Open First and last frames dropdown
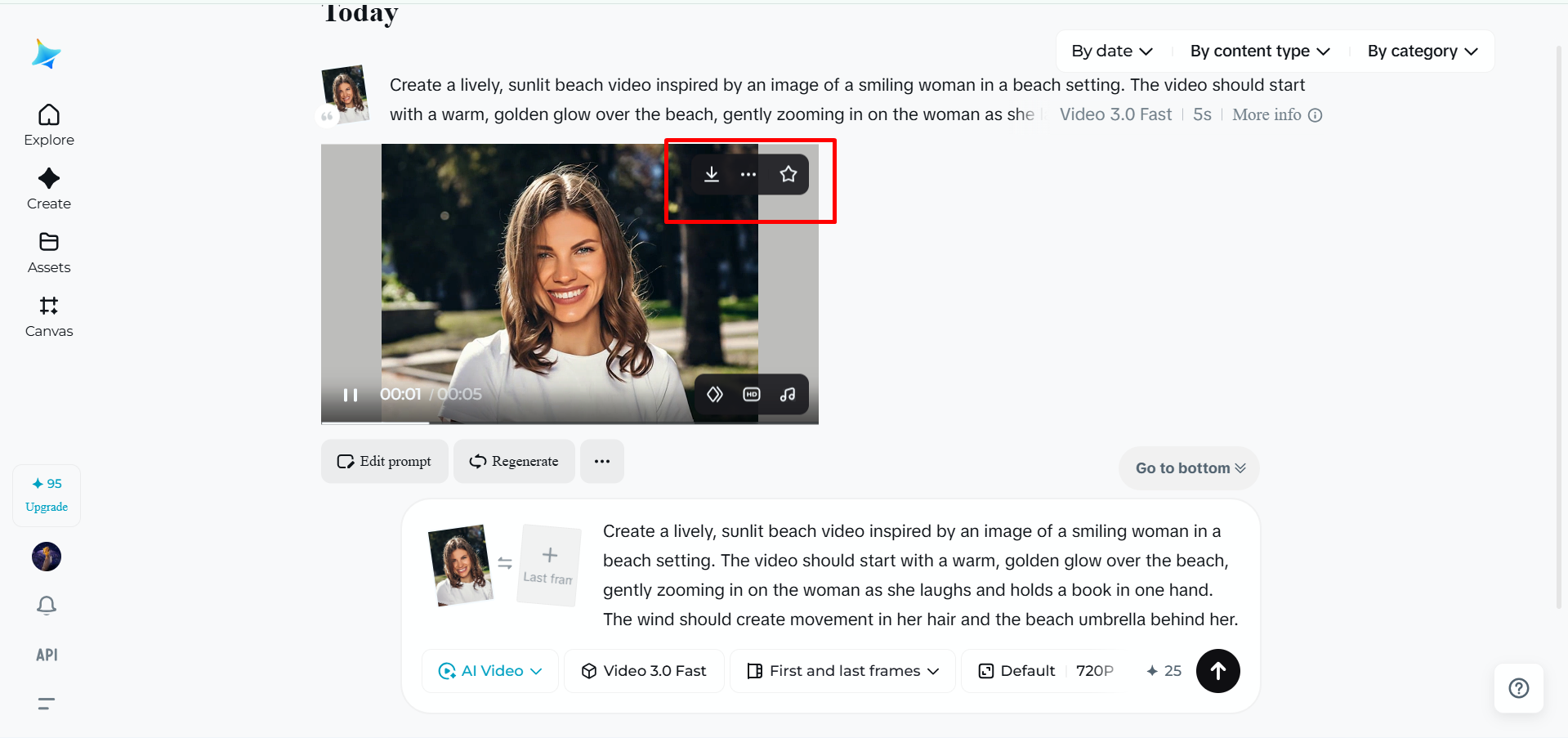Viewport: 1568px width, 738px height. [842, 671]
